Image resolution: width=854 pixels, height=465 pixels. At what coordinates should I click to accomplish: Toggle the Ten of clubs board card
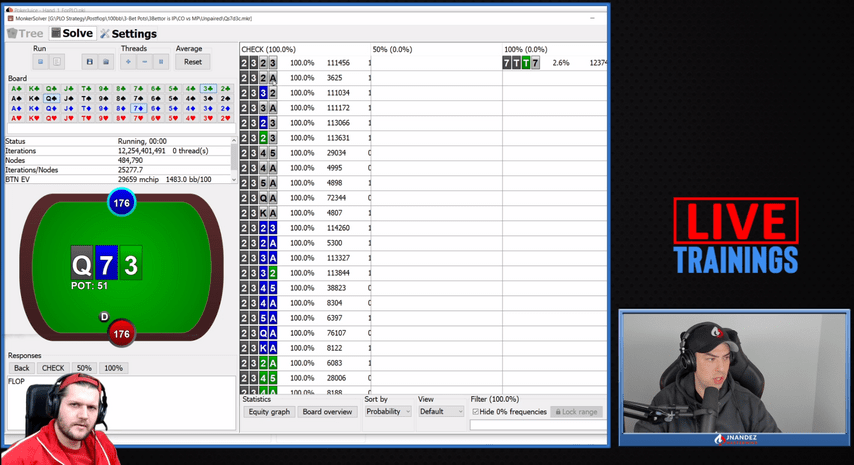(x=86, y=88)
